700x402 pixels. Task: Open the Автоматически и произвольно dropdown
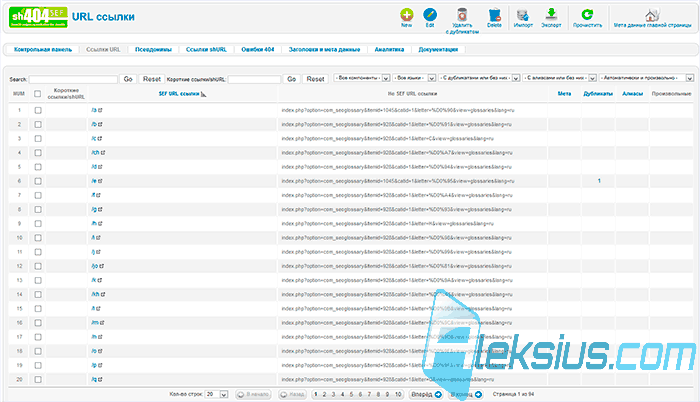[x=646, y=78]
